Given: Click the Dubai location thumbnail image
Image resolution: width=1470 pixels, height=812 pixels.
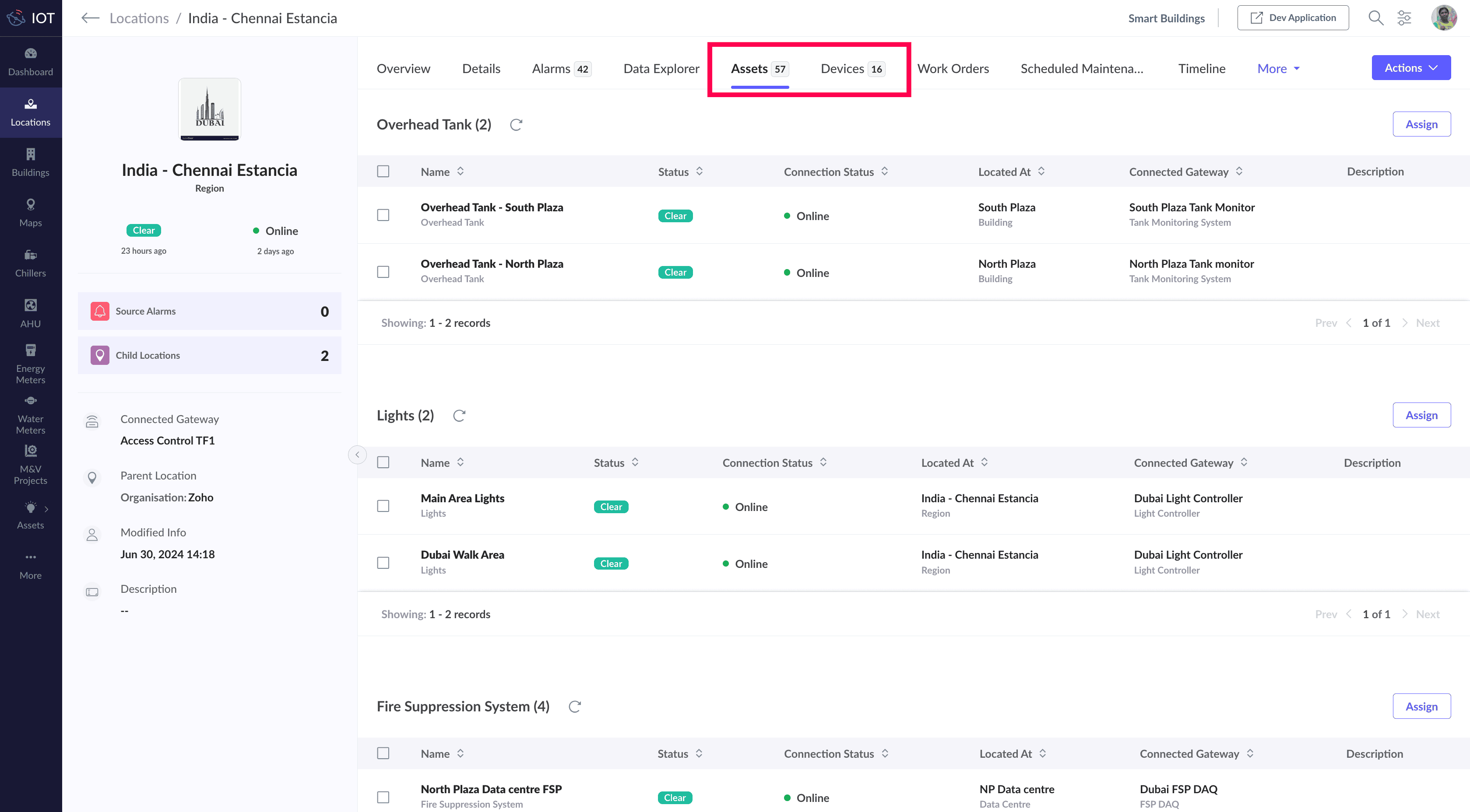Looking at the screenshot, I should click(x=209, y=109).
